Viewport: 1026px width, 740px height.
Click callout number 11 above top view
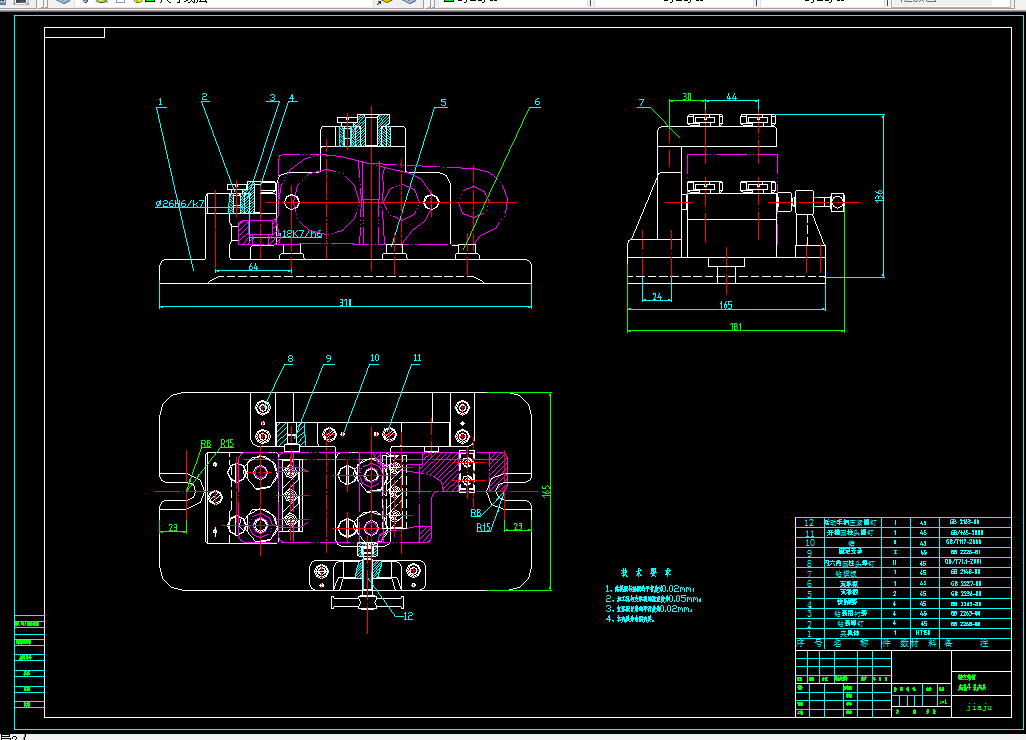(x=417, y=358)
